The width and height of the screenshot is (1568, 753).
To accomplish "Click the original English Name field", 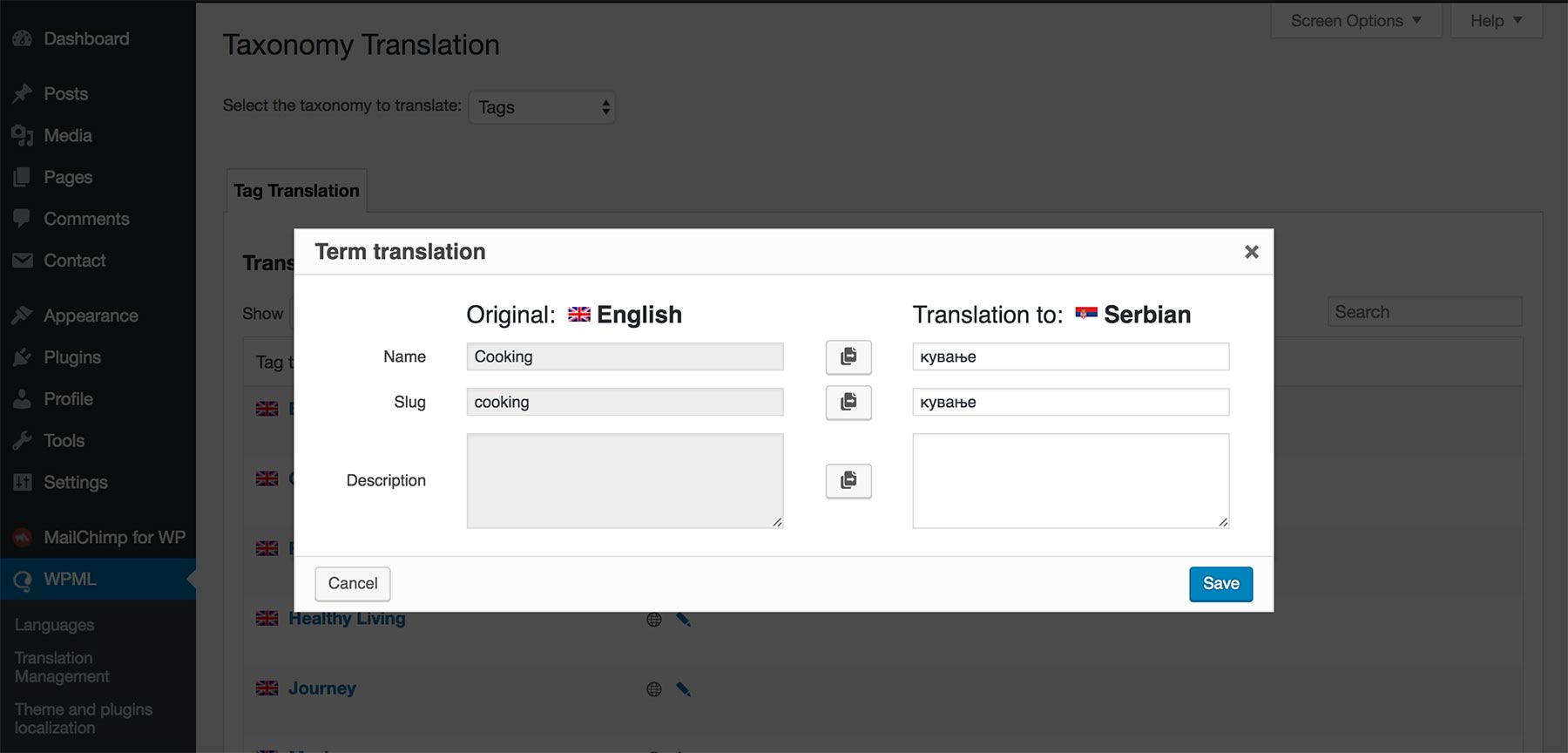I will [625, 356].
